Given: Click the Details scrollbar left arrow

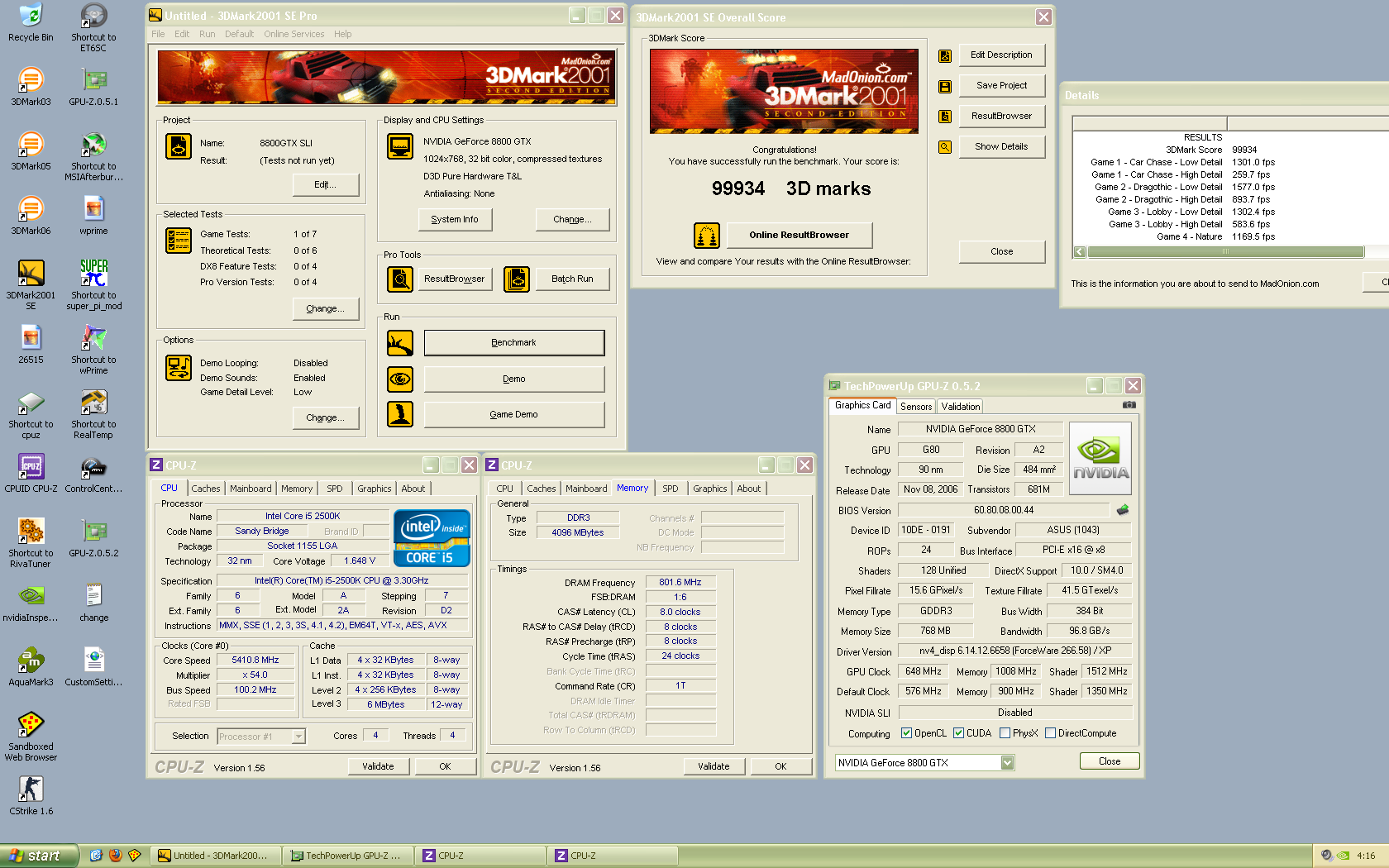Looking at the screenshot, I should pyautogui.click(x=1080, y=252).
